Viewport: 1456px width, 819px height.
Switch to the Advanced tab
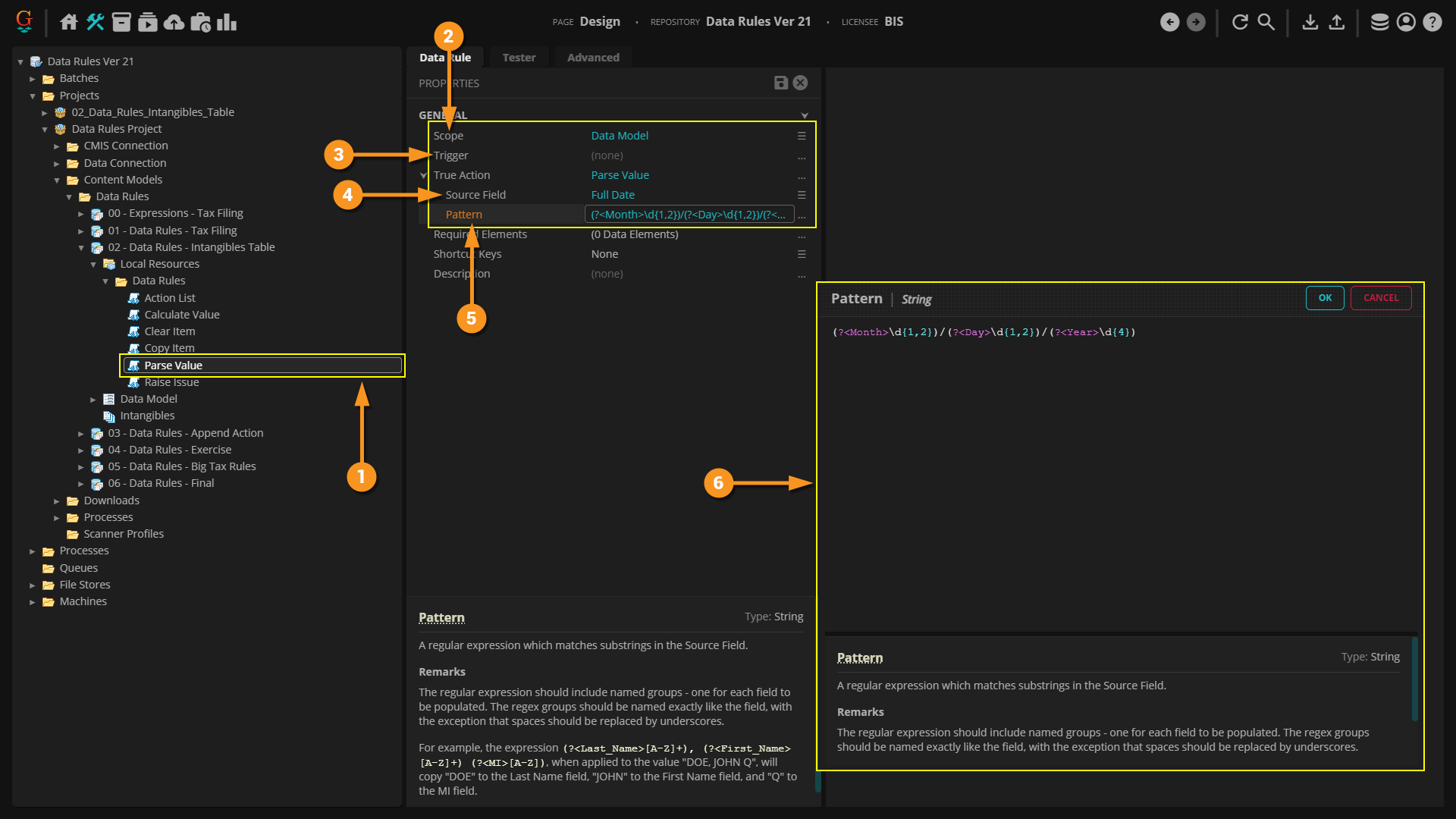click(x=593, y=58)
